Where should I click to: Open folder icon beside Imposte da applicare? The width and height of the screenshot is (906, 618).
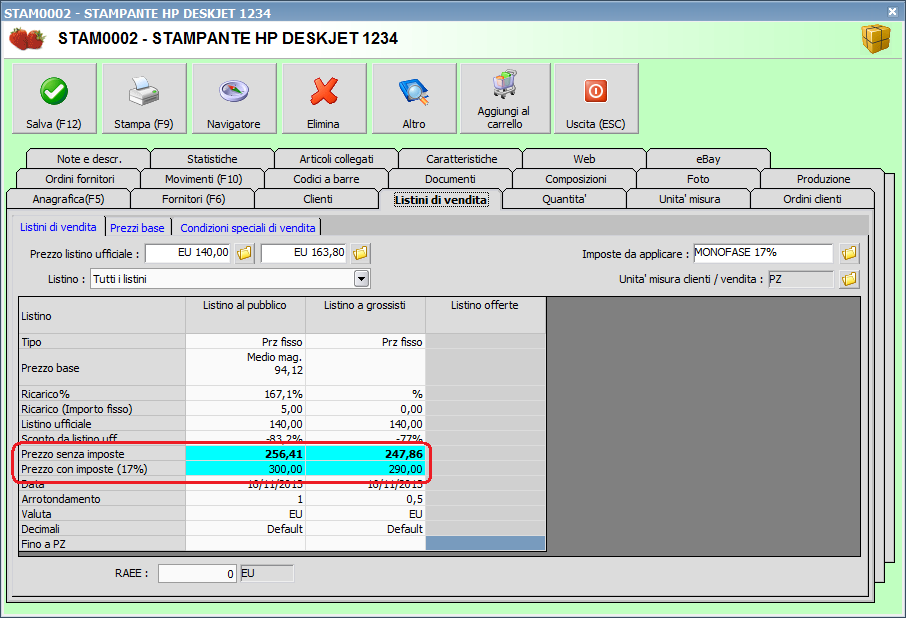pos(849,253)
